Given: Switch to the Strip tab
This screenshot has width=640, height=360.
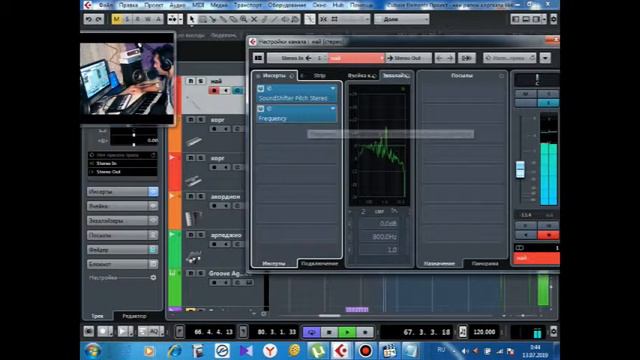Looking at the screenshot, I should (320, 76).
